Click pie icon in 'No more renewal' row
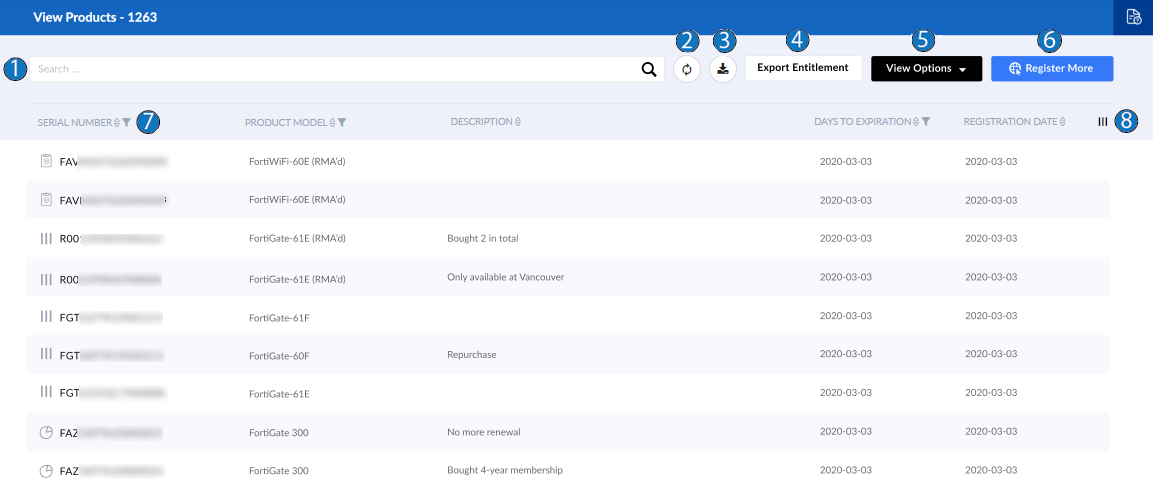The image size is (1153, 488). pos(46,433)
